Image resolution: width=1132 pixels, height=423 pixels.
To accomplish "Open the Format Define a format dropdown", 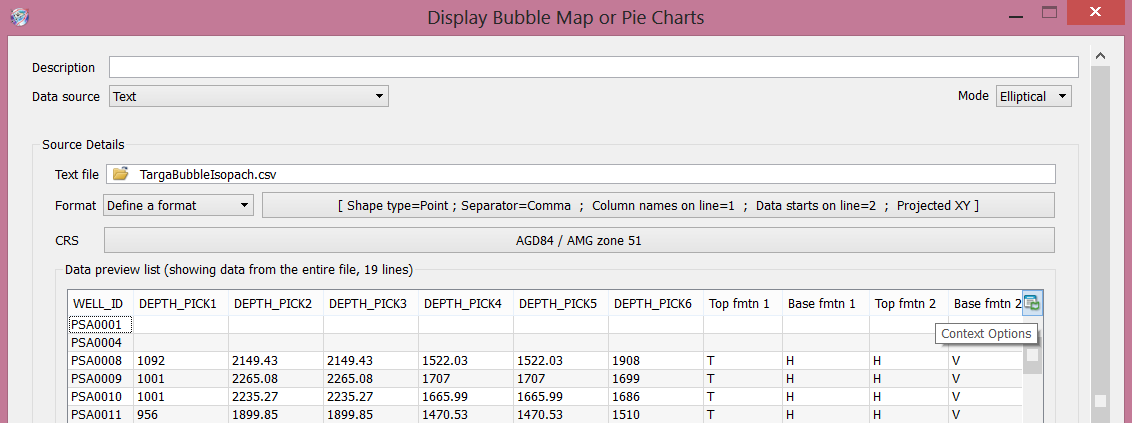I will point(179,206).
